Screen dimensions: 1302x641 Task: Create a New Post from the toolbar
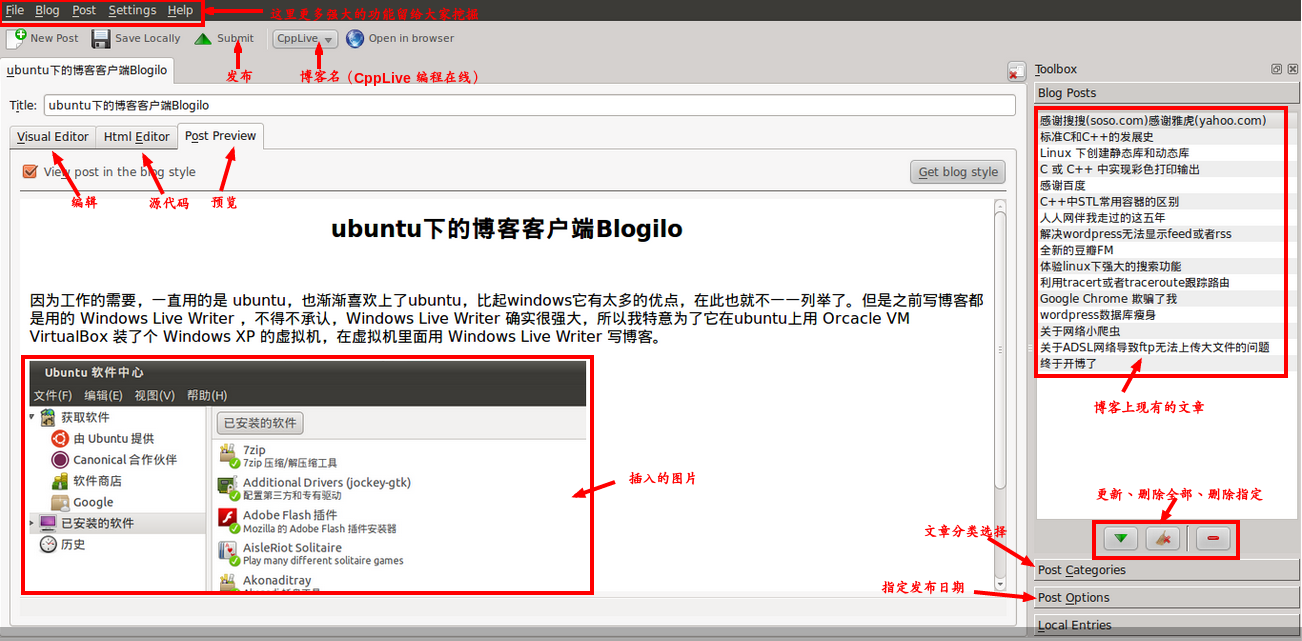coord(43,39)
